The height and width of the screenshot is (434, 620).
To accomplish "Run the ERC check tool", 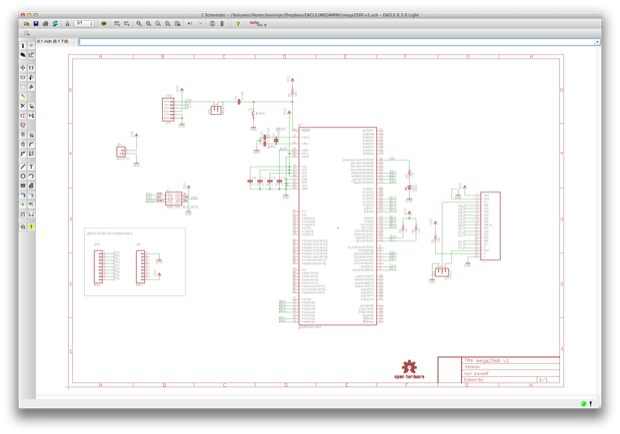I will pos(23,227).
